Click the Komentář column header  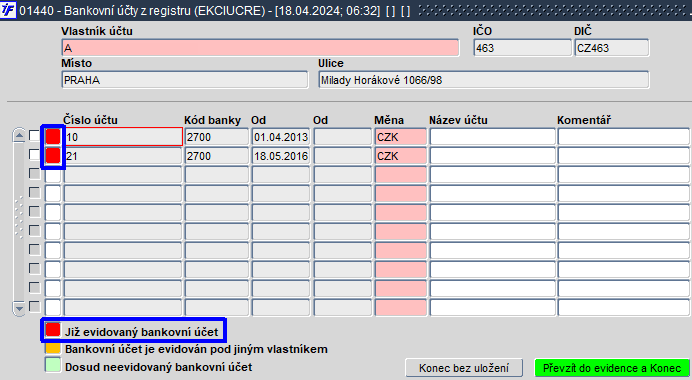coord(584,120)
